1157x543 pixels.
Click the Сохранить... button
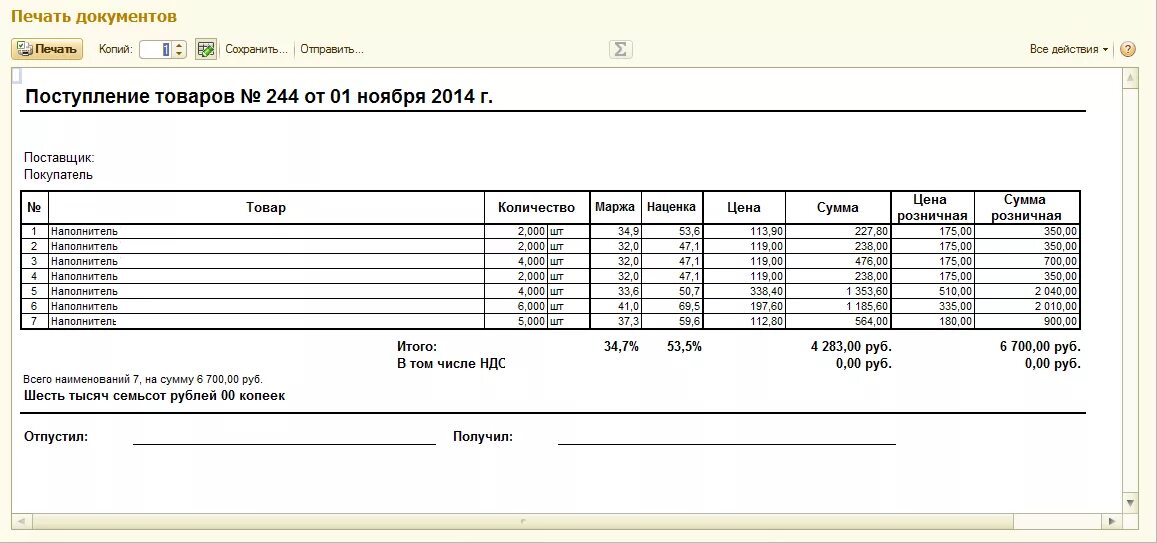pos(256,49)
